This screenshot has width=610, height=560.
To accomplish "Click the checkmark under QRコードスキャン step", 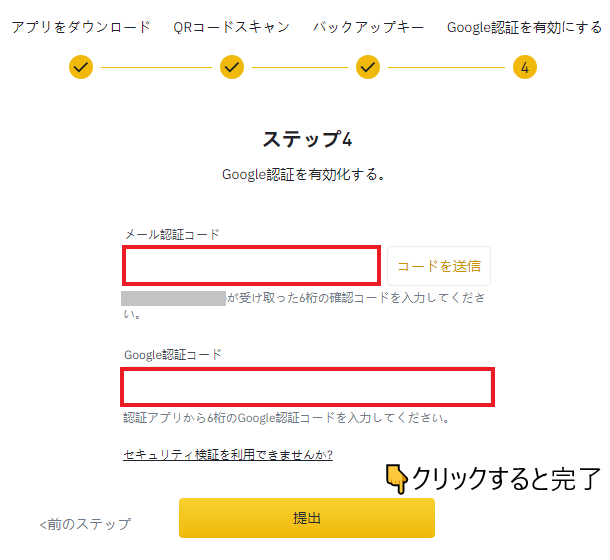I will click(232, 67).
